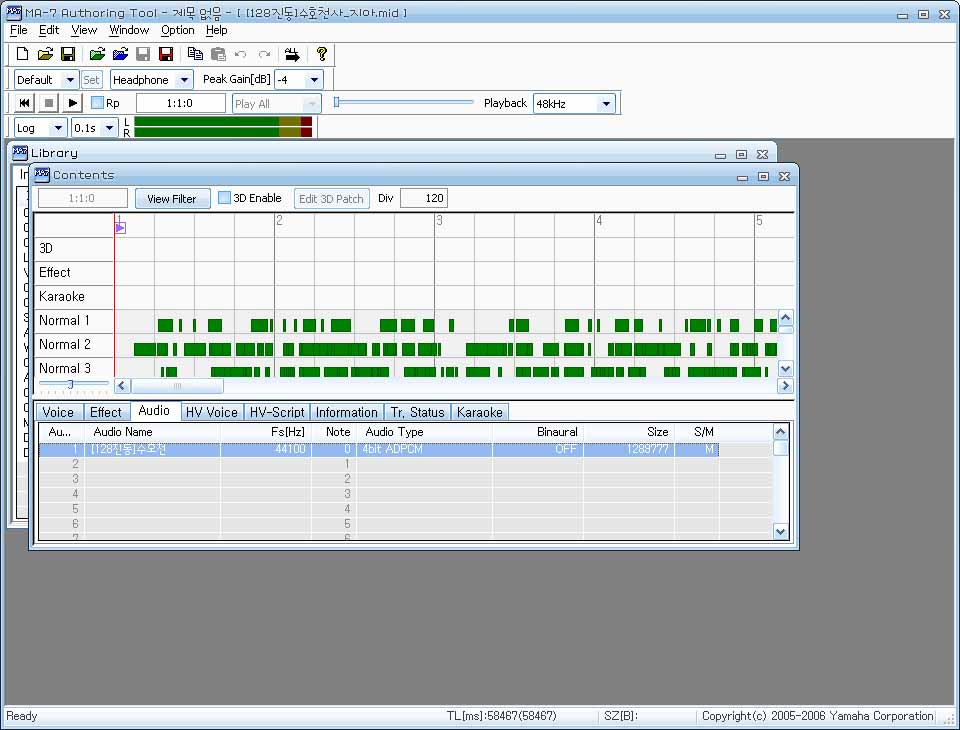
Task: Click the MA-7 app icon in title bar
Action: [13, 12]
